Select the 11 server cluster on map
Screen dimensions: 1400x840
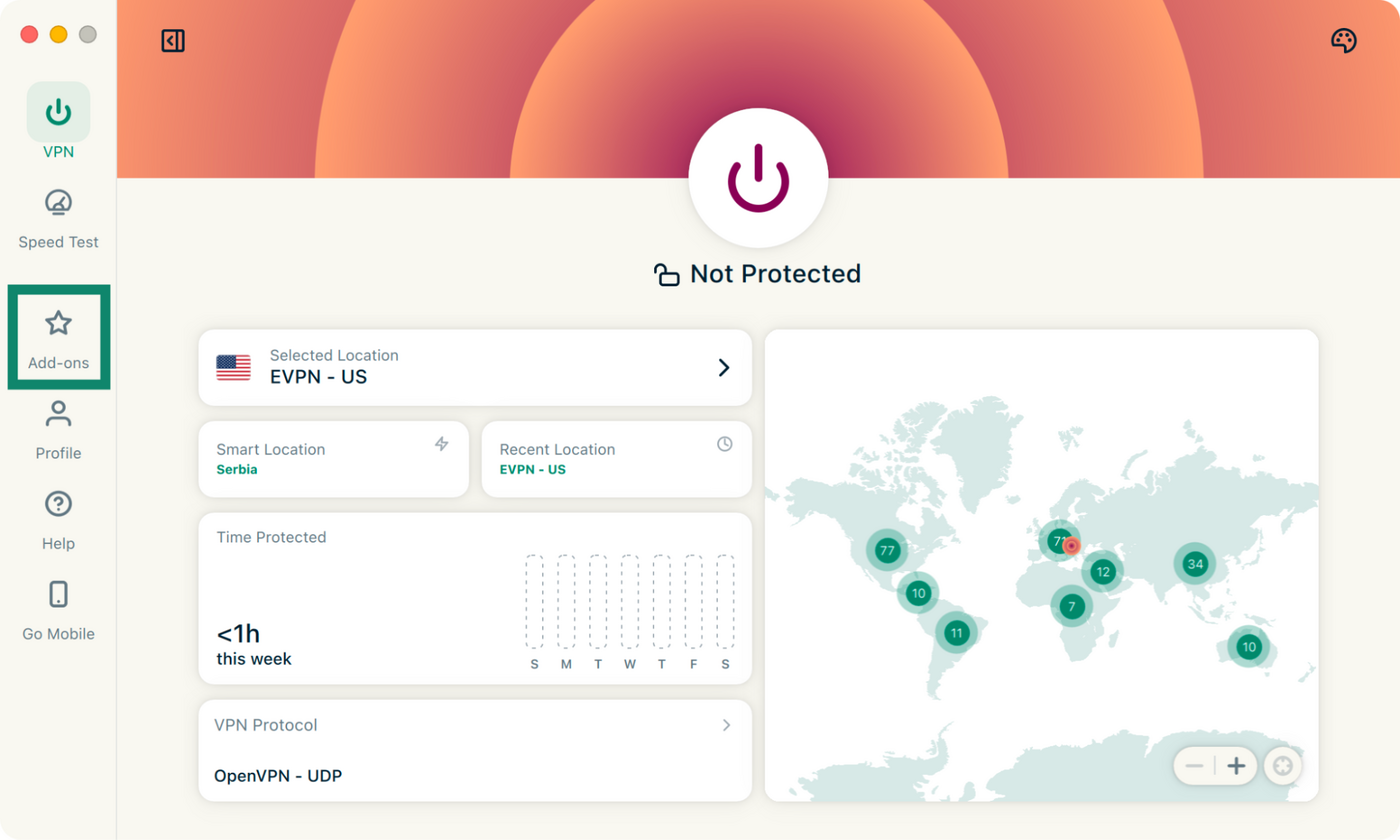pos(957,632)
